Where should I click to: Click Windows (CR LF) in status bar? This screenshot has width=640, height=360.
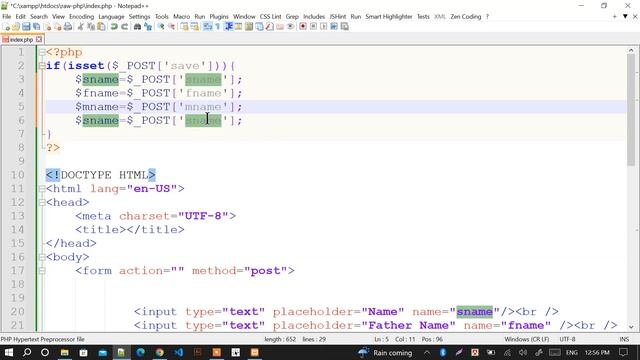coord(527,339)
